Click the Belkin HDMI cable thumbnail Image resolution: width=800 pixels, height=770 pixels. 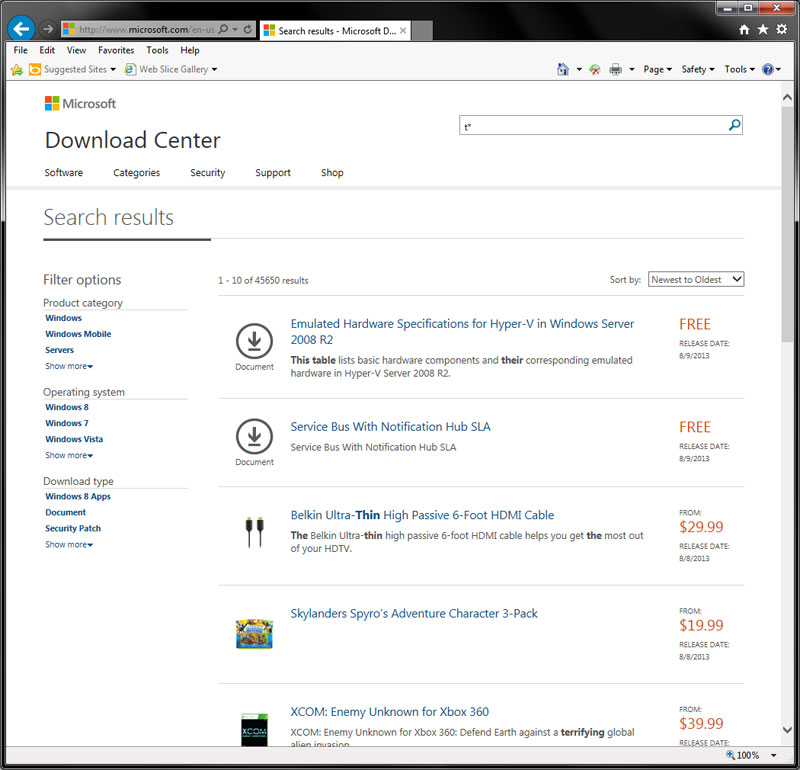(255, 532)
